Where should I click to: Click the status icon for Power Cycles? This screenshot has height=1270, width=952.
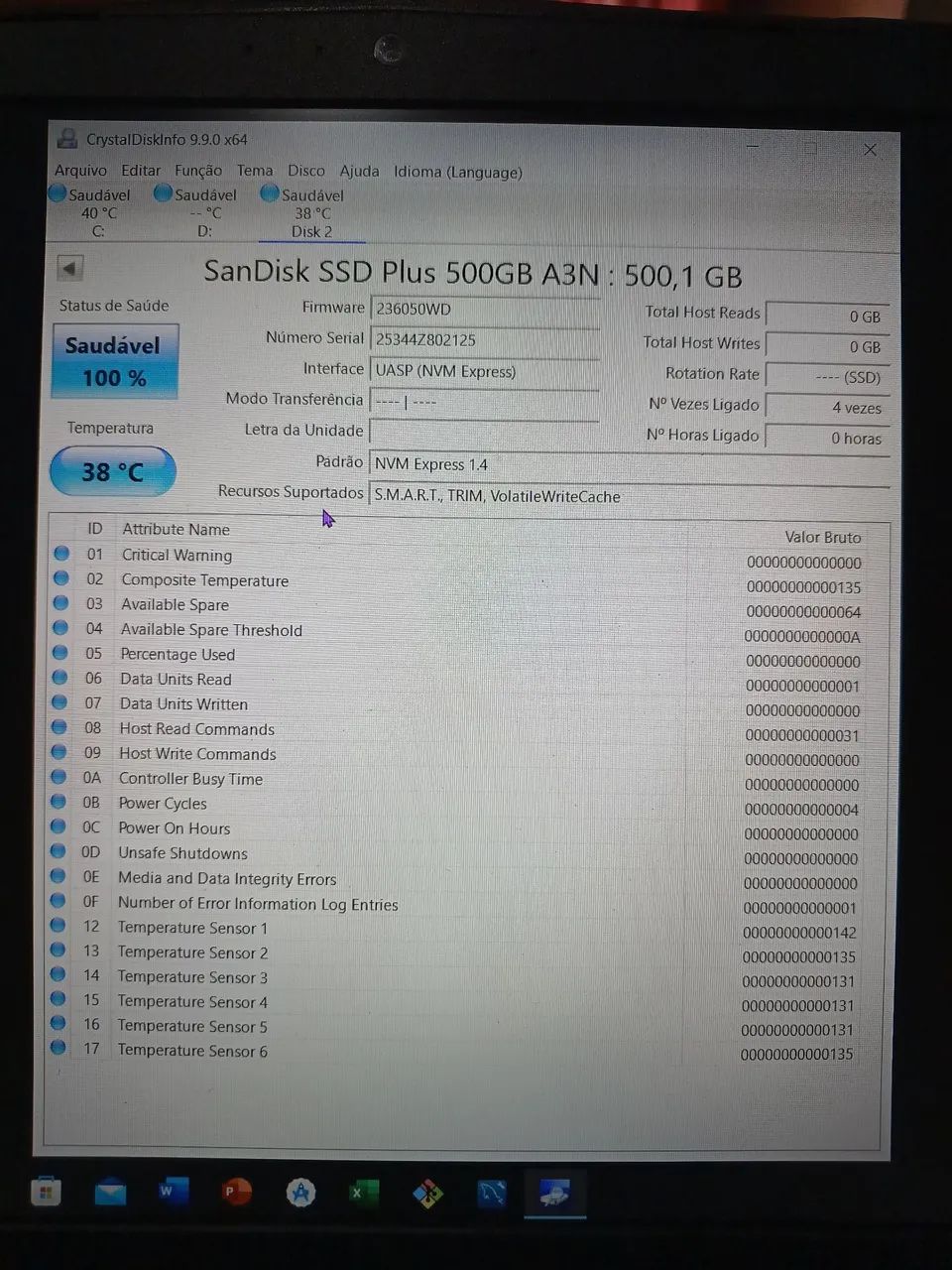coord(59,801)
